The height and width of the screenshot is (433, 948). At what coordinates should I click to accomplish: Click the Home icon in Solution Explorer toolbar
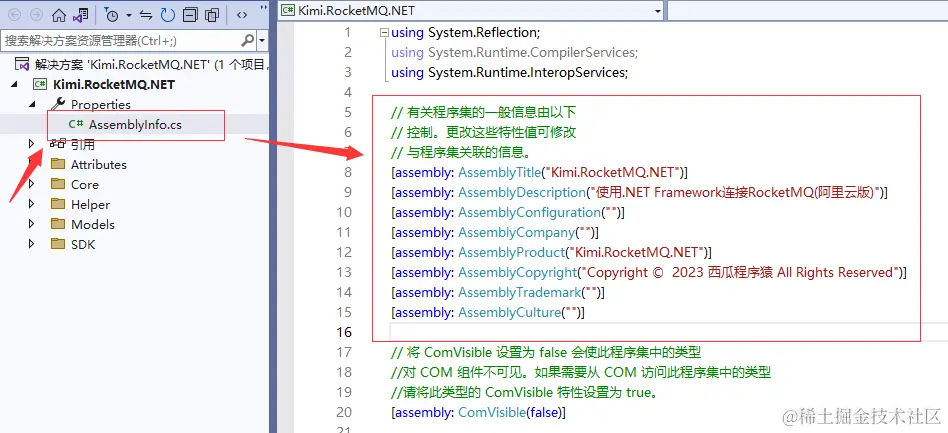point(59,16)
